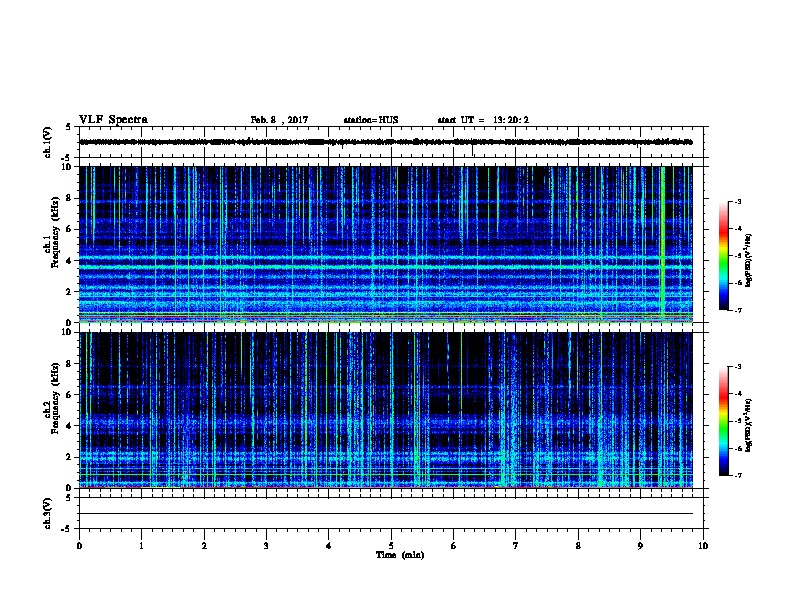Select the ch.1 "Frequency (kHz)" axis label
The height and width of the screenshot is (612, 792).
[55, 232]
